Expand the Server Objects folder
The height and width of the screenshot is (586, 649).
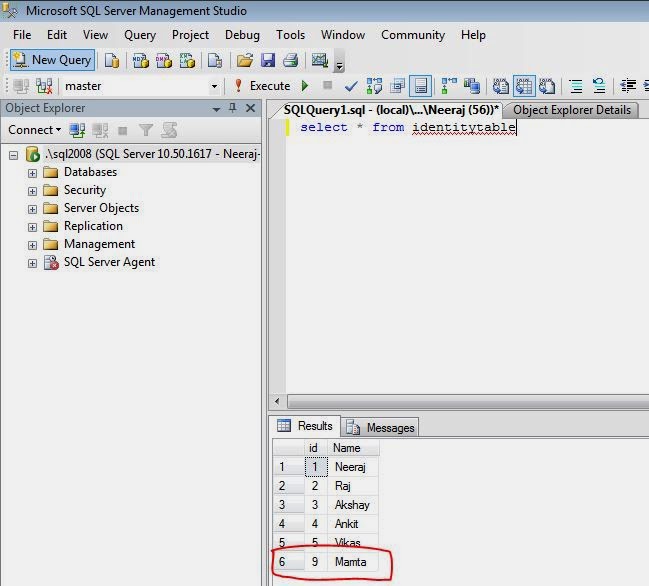pos(32,209)
